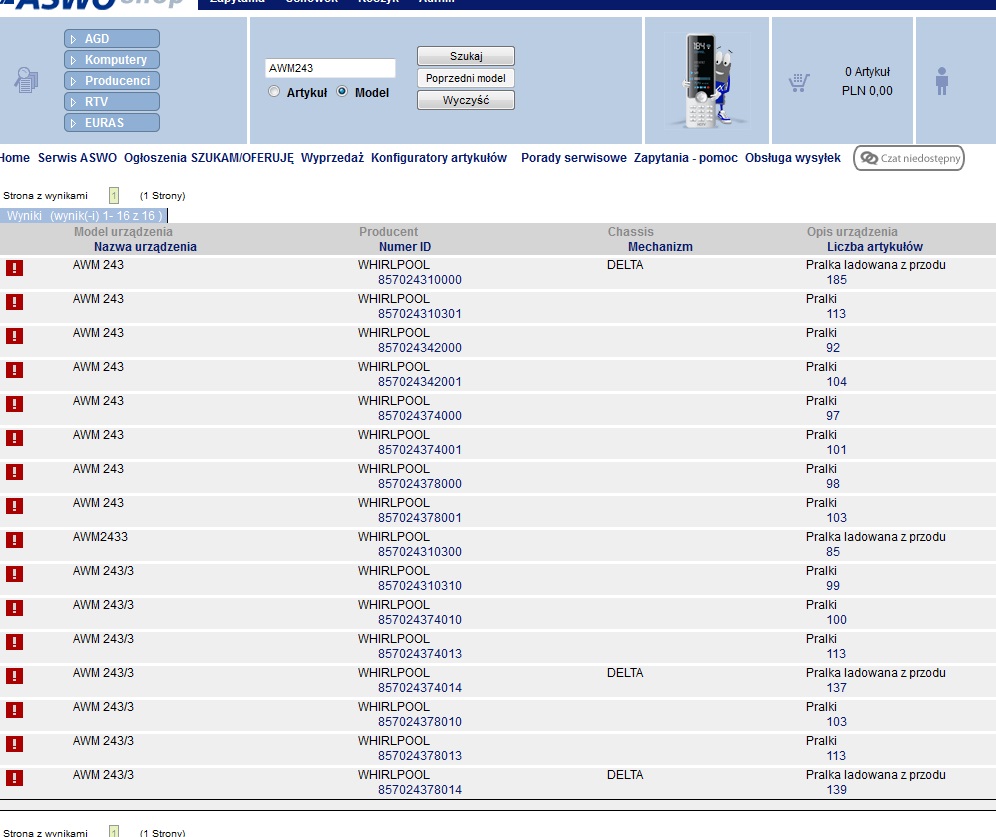This screenshot has width=996, height=837.
Task: Open article count link 139
Action: [x=837, y=790]
